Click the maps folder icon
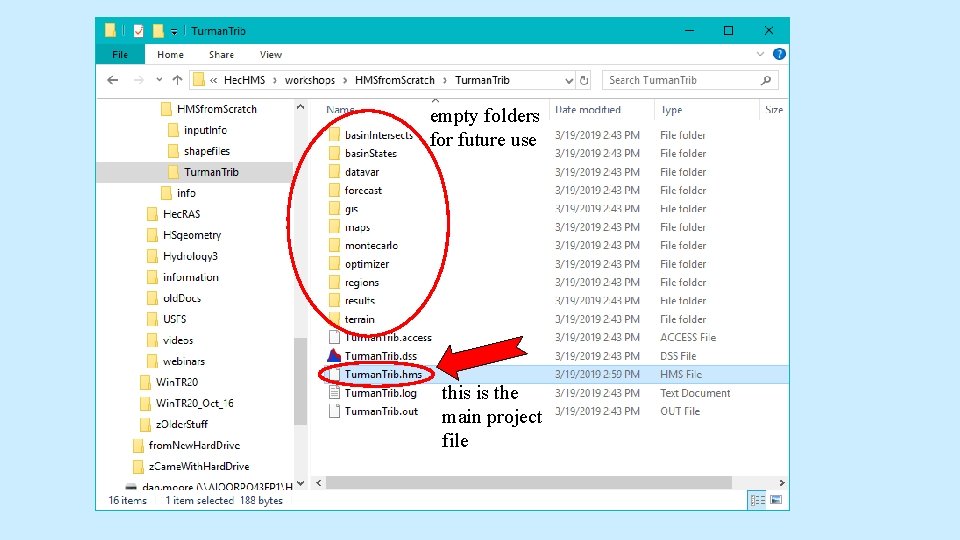960x540 pixels. [334, 227]
